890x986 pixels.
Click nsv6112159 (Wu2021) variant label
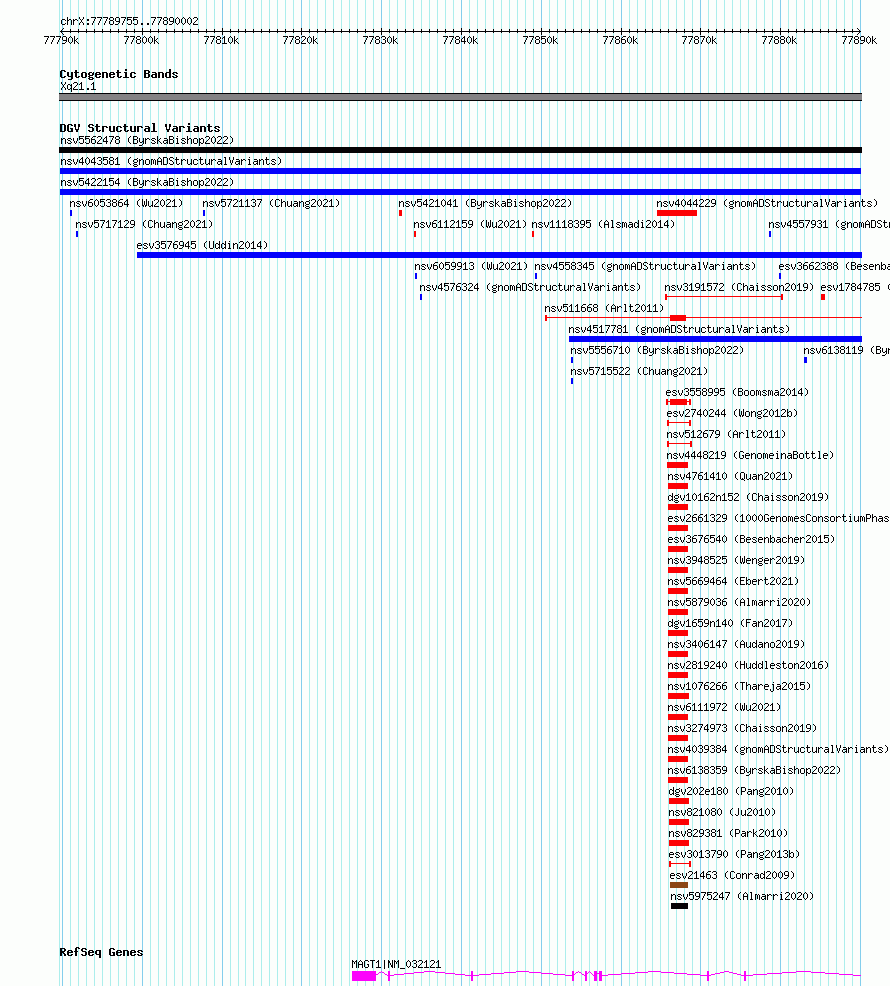coord(470,224)
